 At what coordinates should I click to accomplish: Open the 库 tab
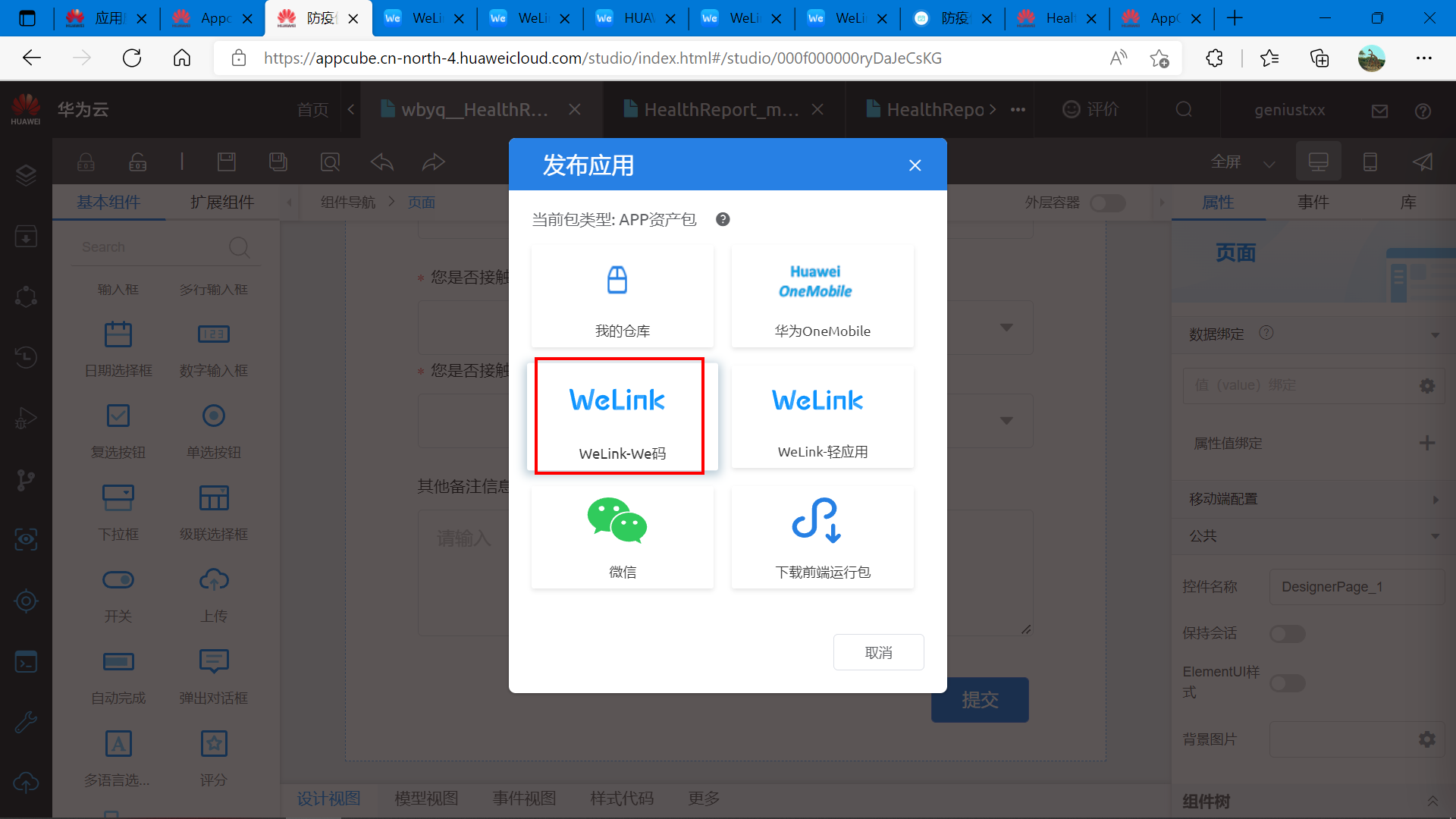click(x=1407, y=202)
